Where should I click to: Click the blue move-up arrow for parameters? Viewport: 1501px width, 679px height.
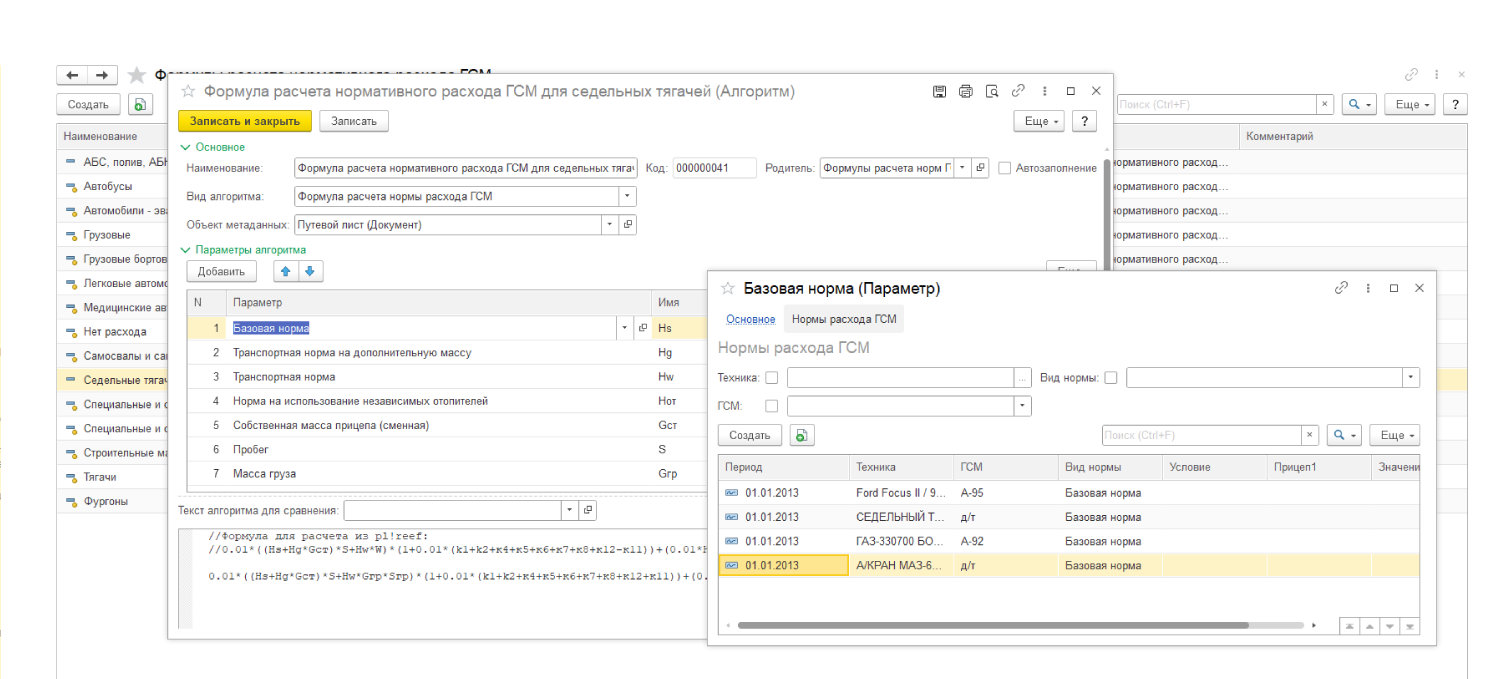click(287, 271)
